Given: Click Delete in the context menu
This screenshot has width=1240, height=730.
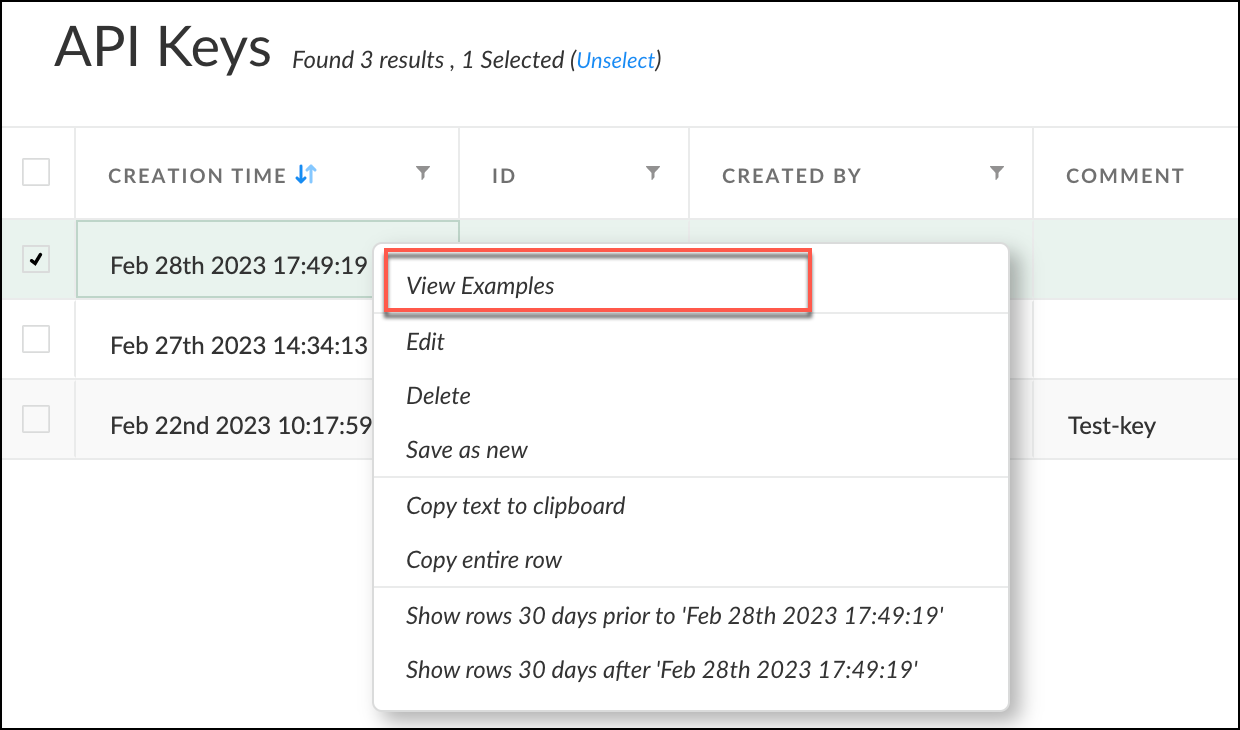Looking at the screenshot, I should (438, 396).
